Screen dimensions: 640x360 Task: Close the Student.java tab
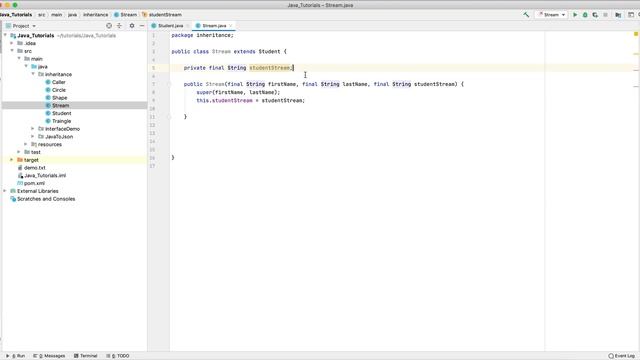point(187,26)
